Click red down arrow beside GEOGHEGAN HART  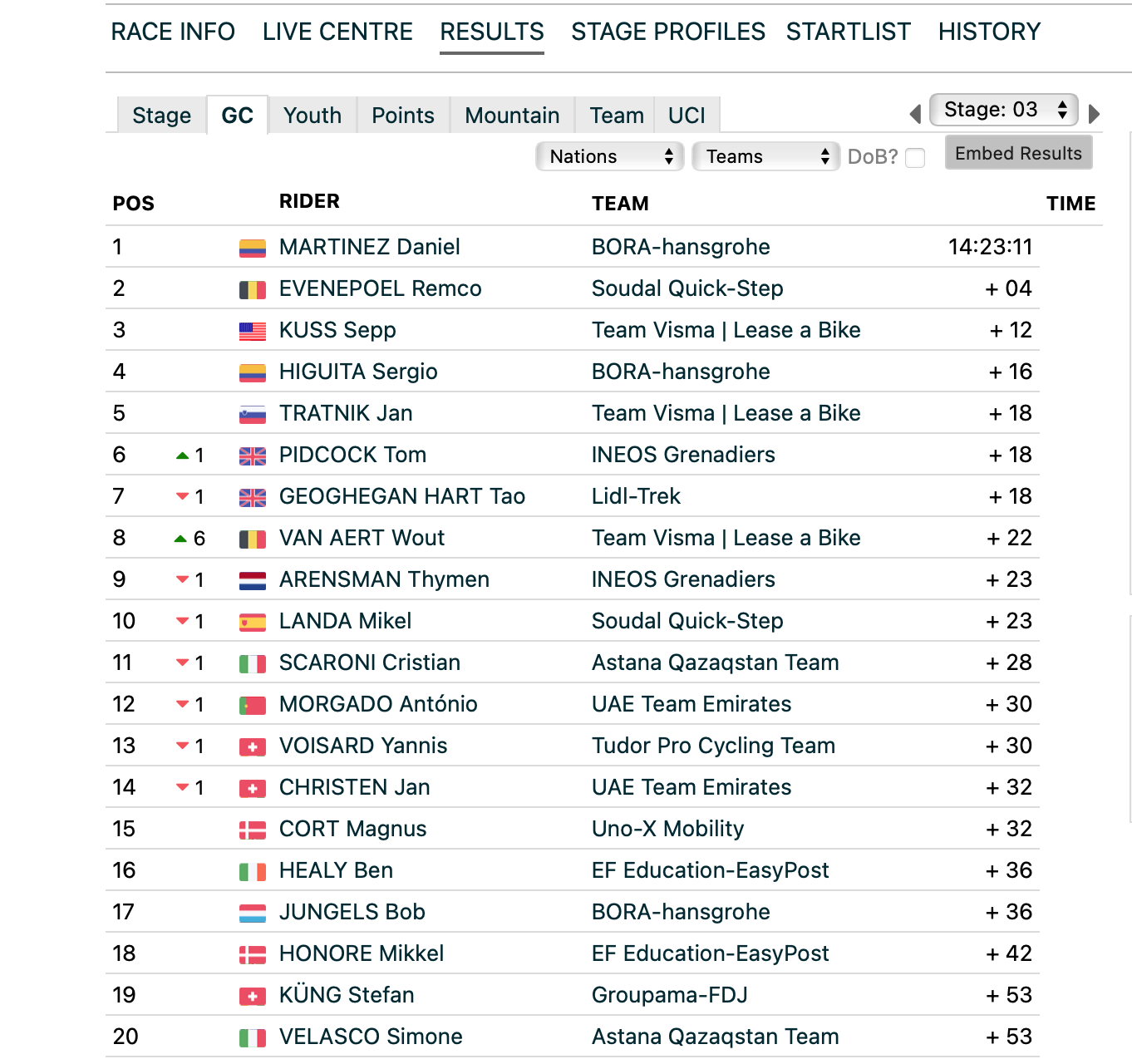click(182, 496)
